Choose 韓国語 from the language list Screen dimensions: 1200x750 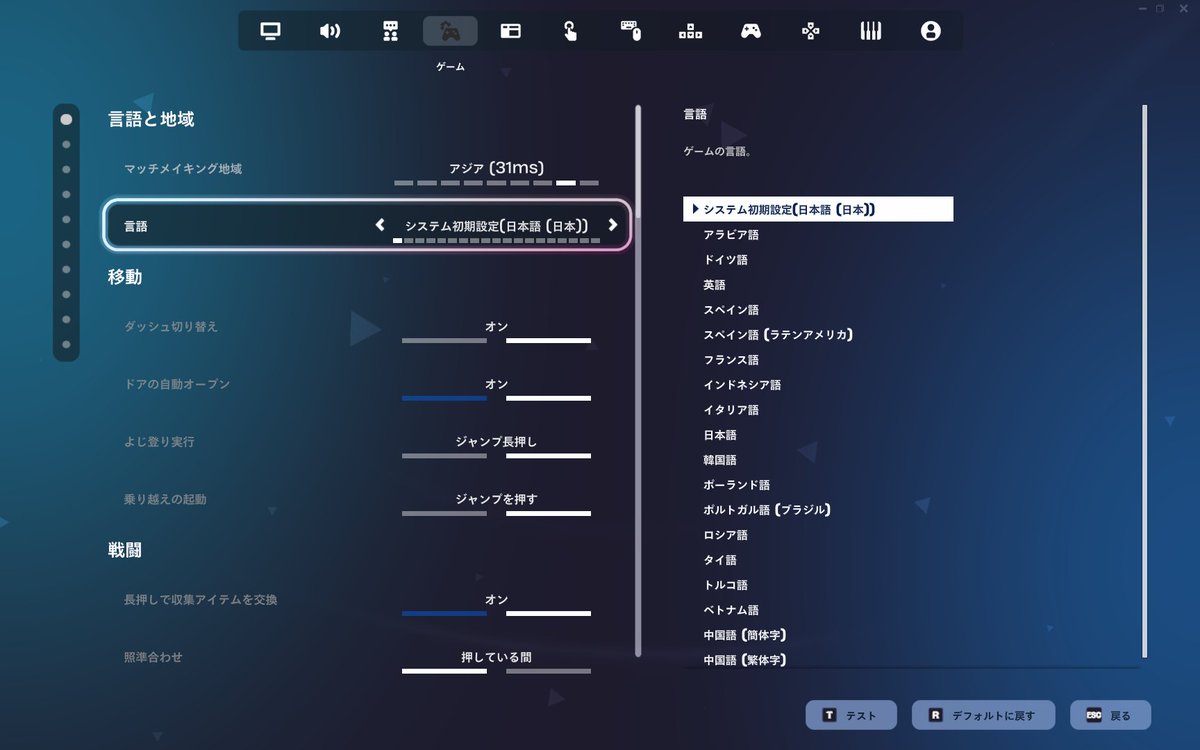click(x=720, y=460)
